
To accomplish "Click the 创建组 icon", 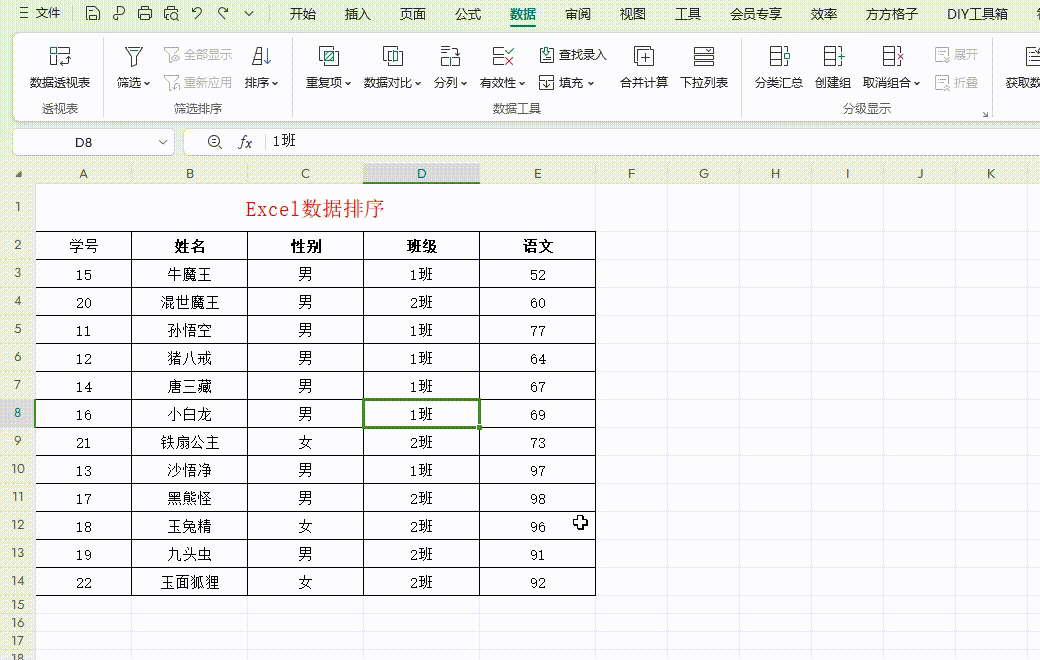I will pos(833,56).
